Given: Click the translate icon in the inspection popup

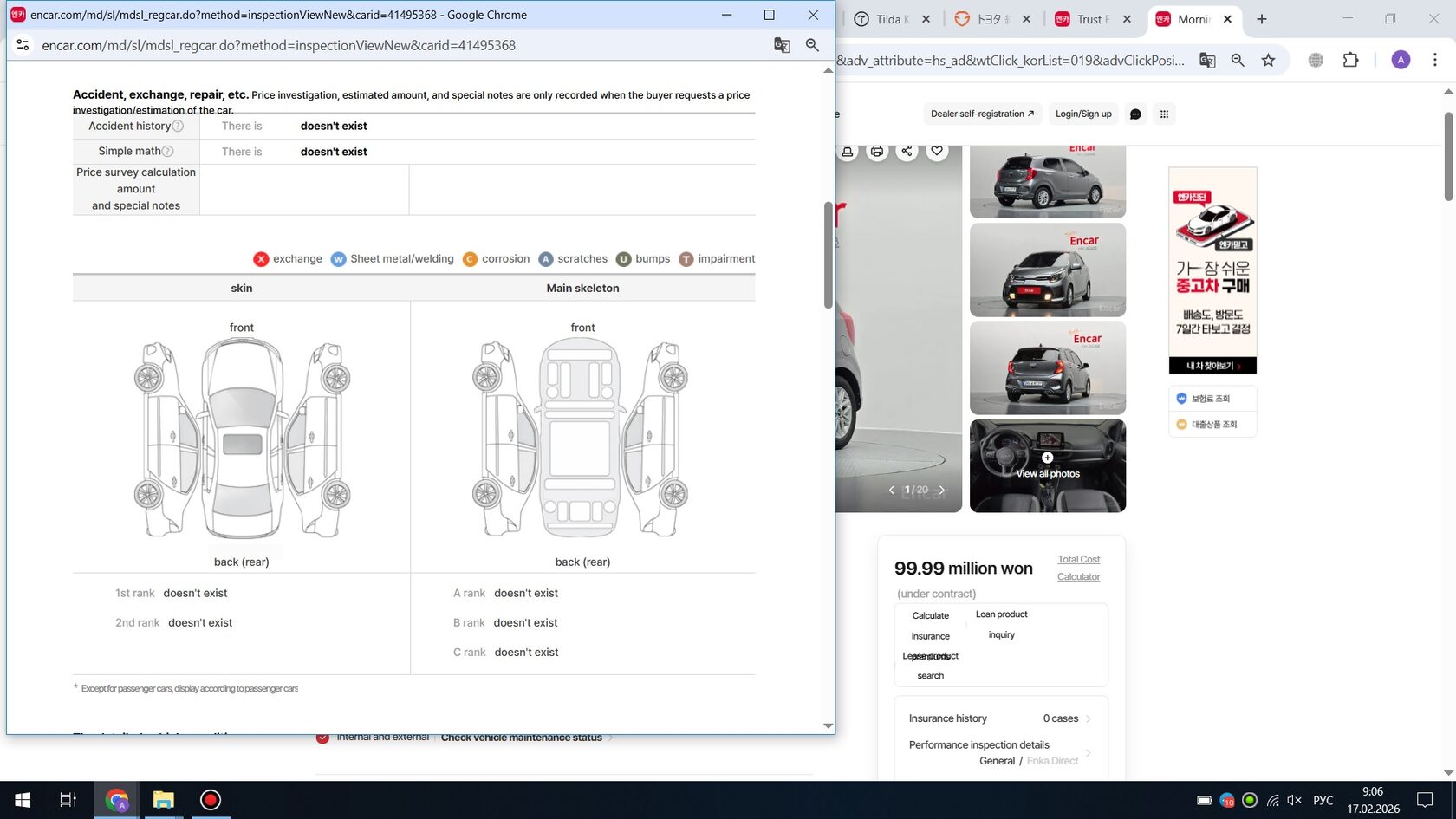Looking at the screenshot, I should [782, 45].
